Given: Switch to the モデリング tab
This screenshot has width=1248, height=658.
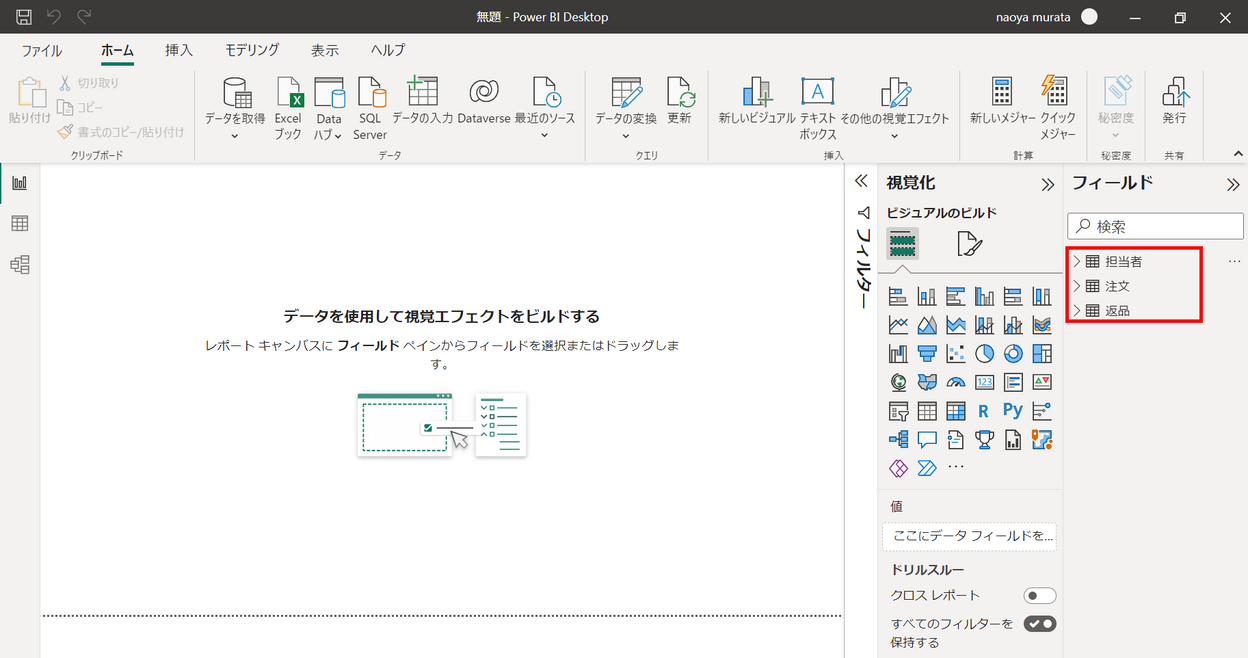Looking at the screenshot, I should 252,50.
